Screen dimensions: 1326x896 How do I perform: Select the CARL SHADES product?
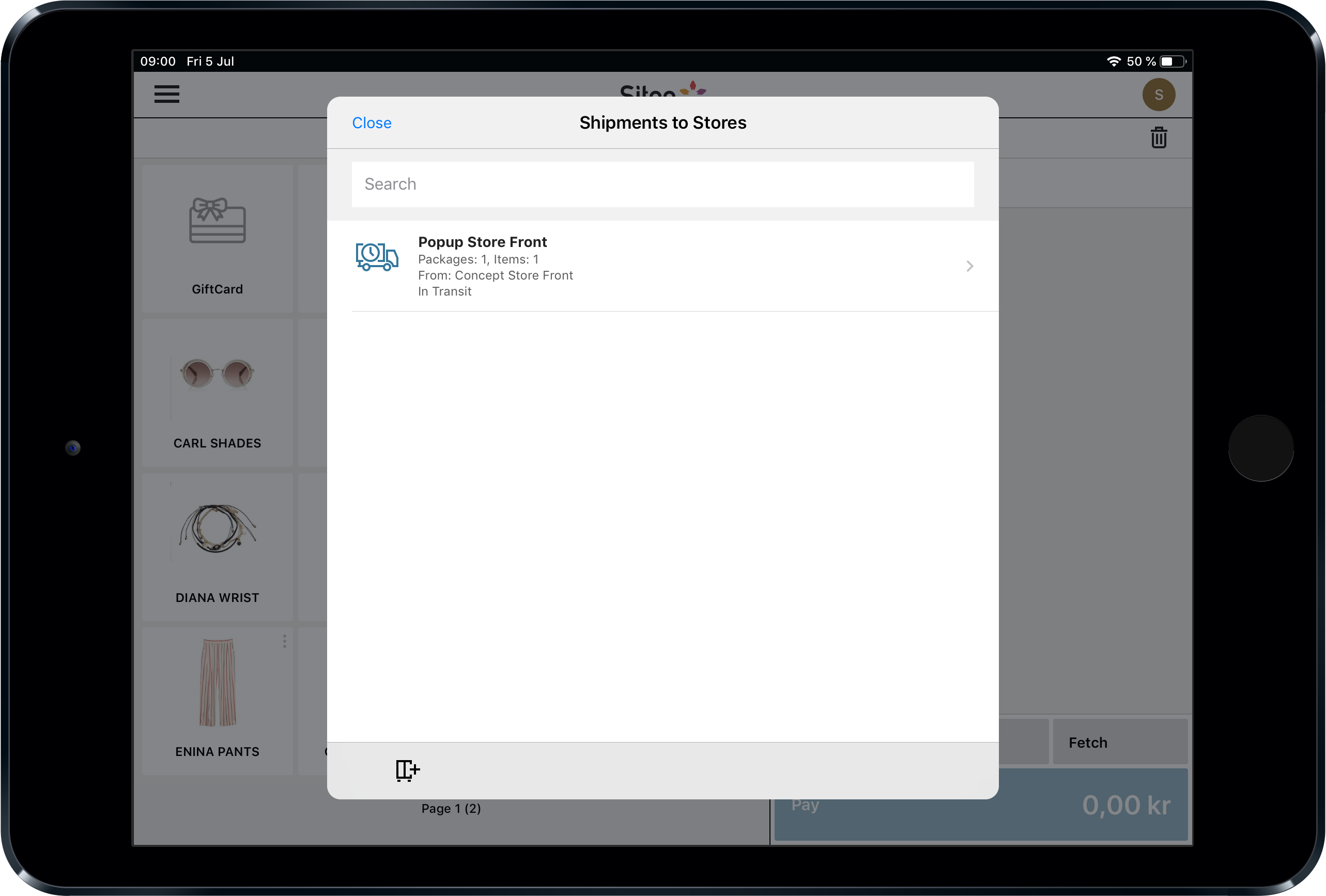218,393
